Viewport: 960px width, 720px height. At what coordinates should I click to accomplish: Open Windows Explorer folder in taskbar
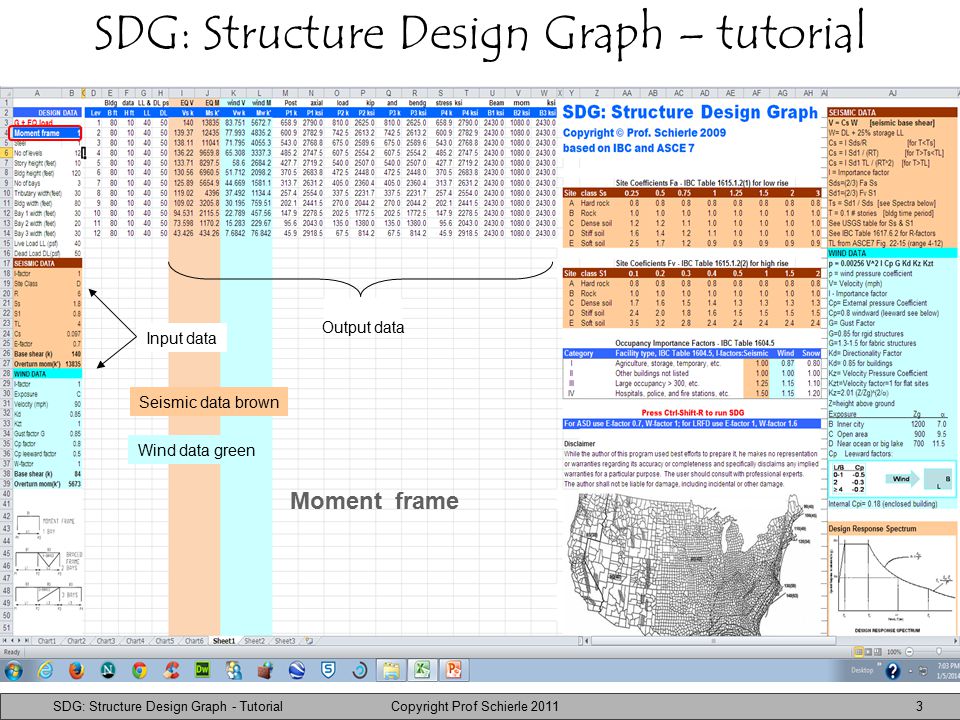point(391,671)
